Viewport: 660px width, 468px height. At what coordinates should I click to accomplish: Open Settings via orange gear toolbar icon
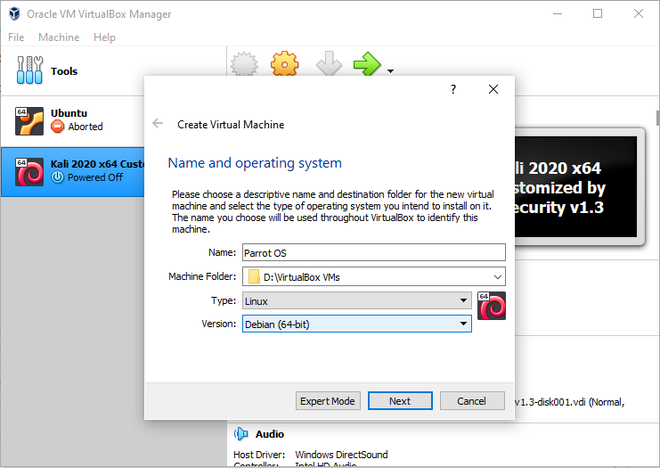click(x=285, y=64)
